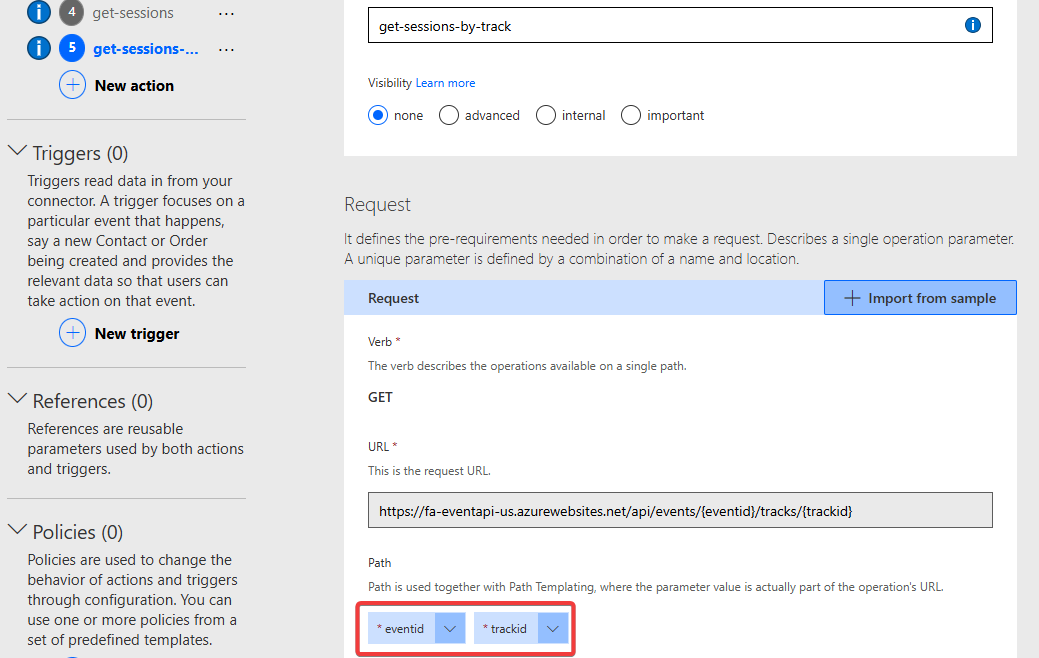Open eventid path parameter dropdown

click(451, 628)
